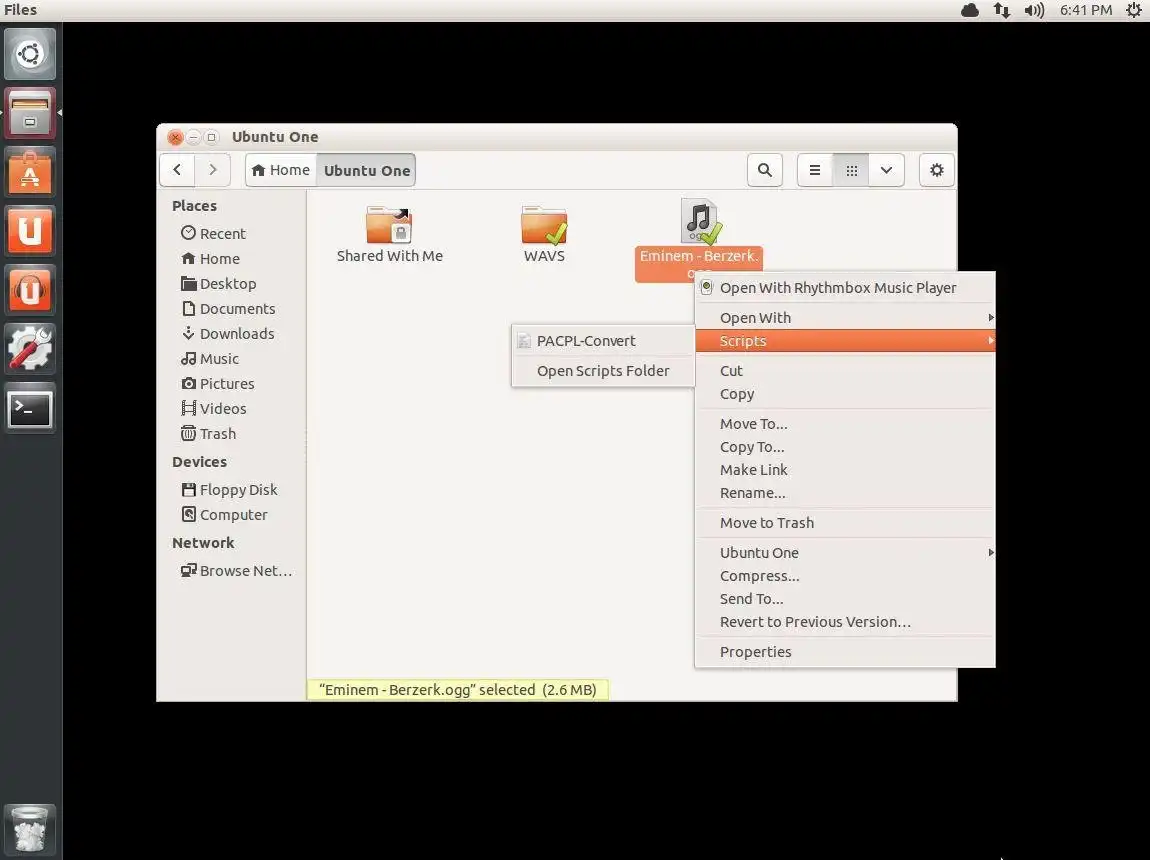Go back with the left arrow button

pyautogui.click(x=177, y=170)
